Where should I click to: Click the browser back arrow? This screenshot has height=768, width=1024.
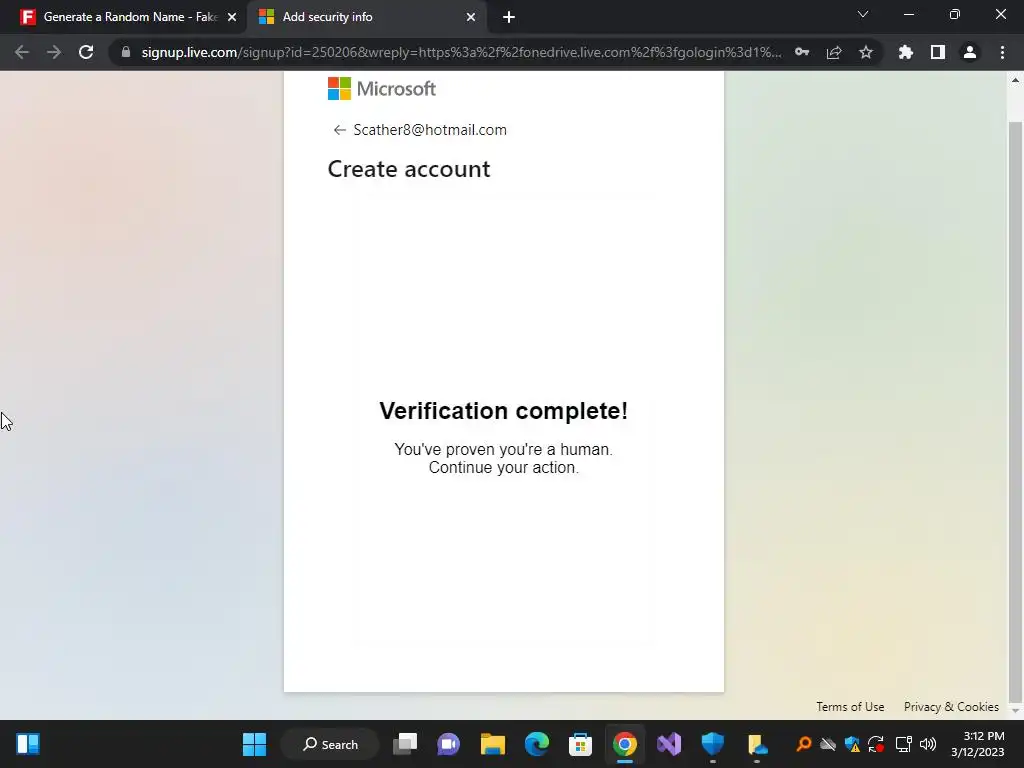click(x=22, y=52)
